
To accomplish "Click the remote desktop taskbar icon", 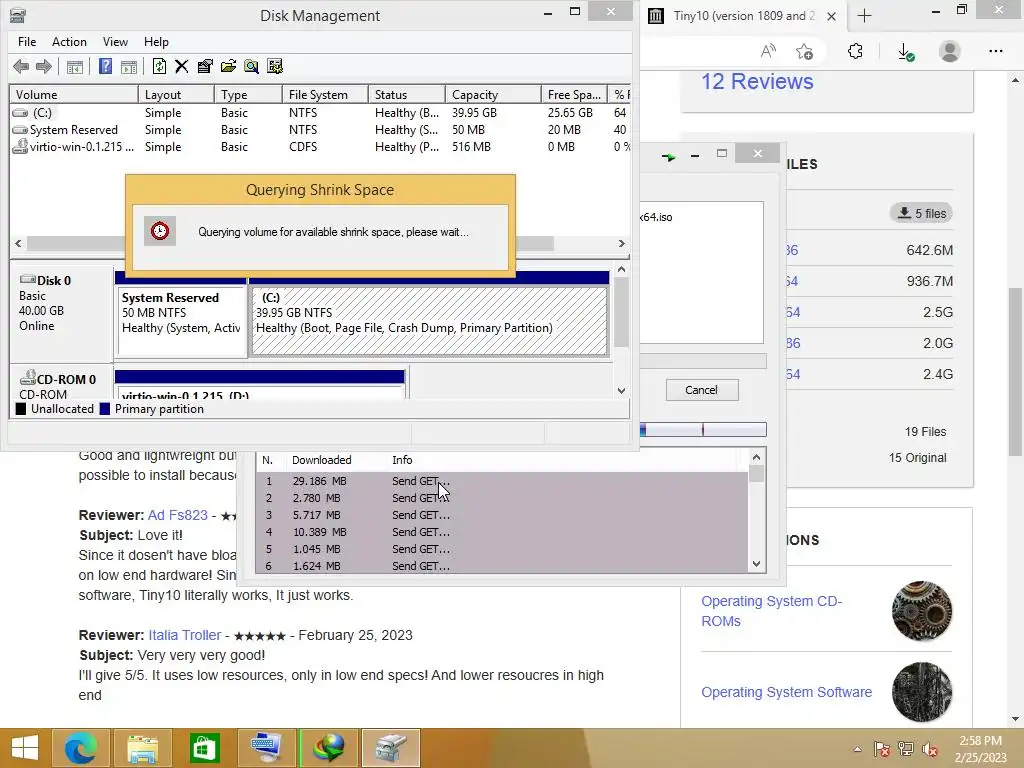I will point(266,748).
